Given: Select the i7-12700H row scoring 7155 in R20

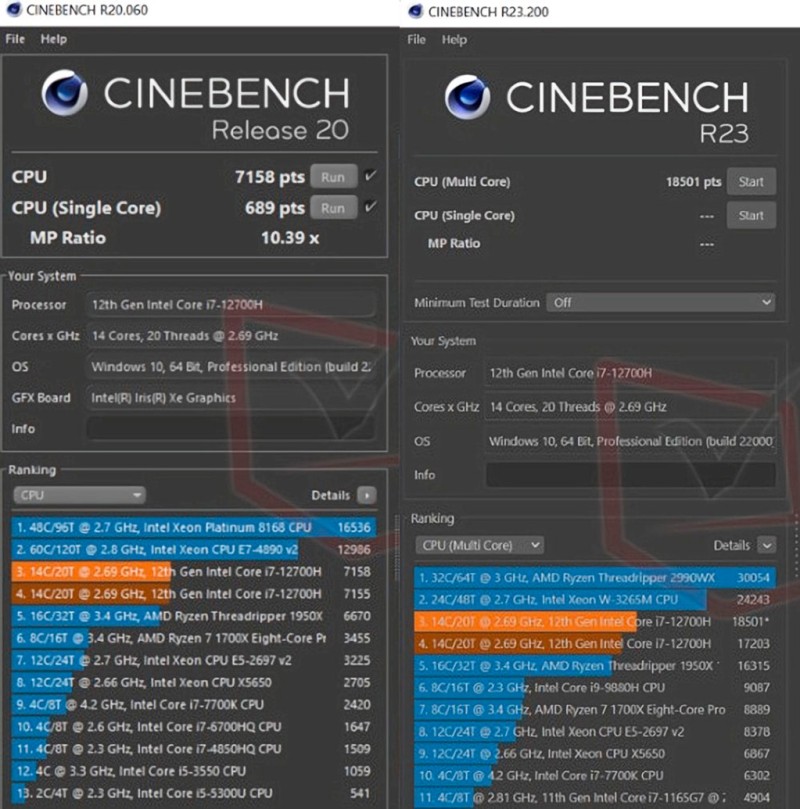Looking at the screenshot, I should click(193, 594).
